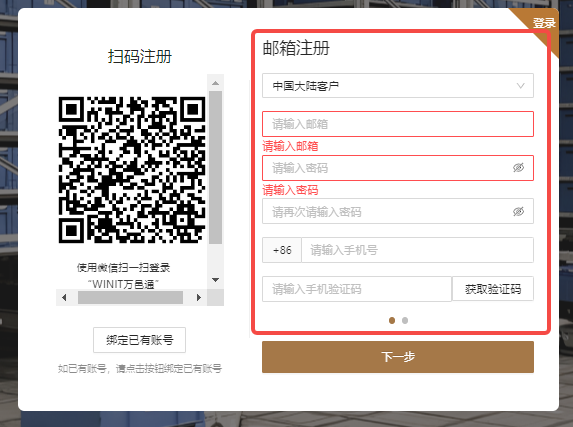
Task: Click the 请输入手机号 phone number field
Action: point(417,250)
